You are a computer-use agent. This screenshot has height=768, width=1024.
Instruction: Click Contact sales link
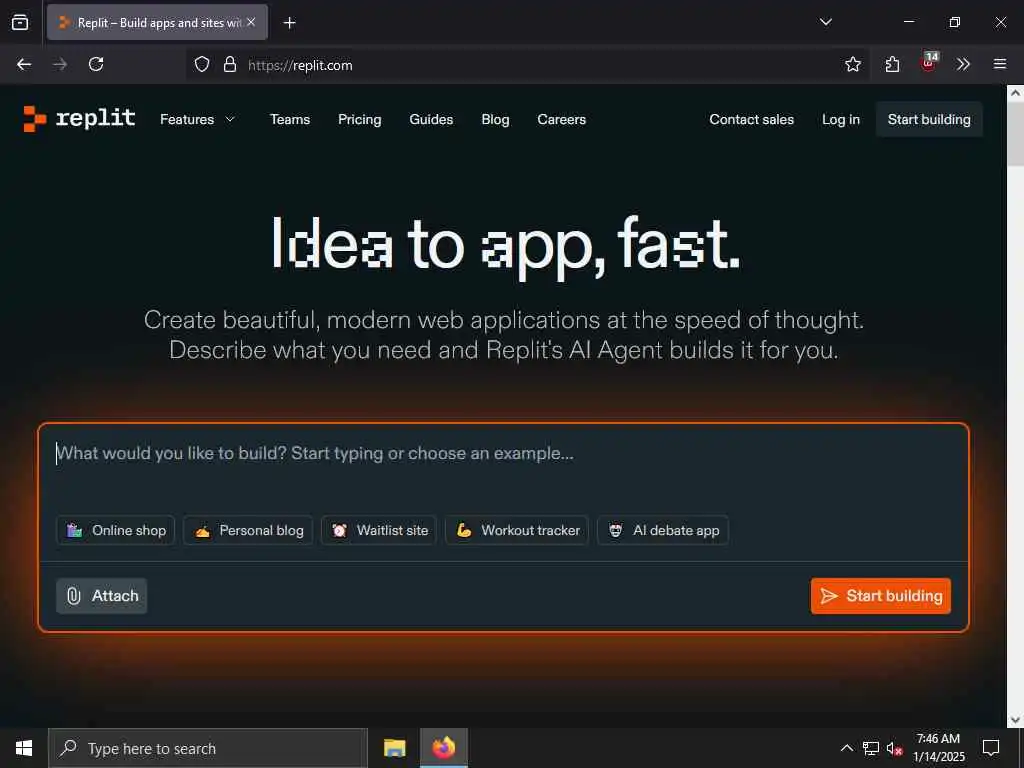[752, 120]
